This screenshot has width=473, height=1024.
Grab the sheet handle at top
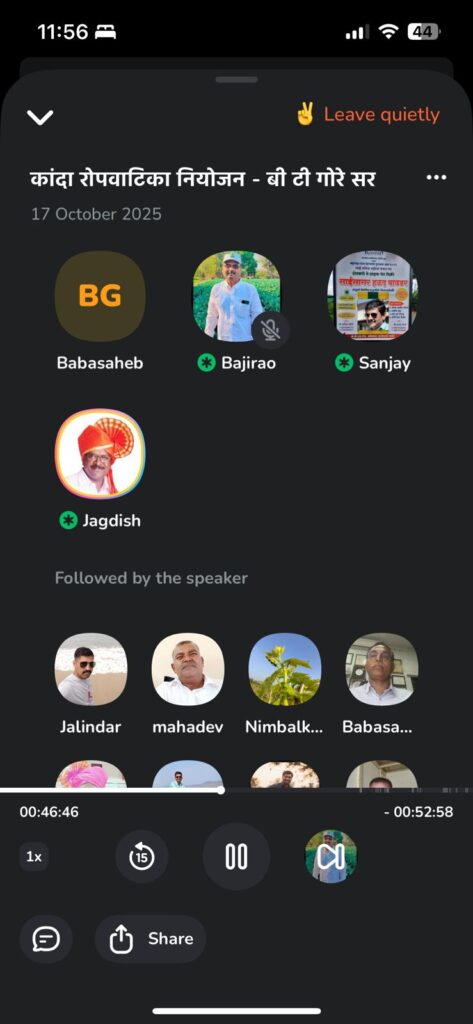coord(236,80)
